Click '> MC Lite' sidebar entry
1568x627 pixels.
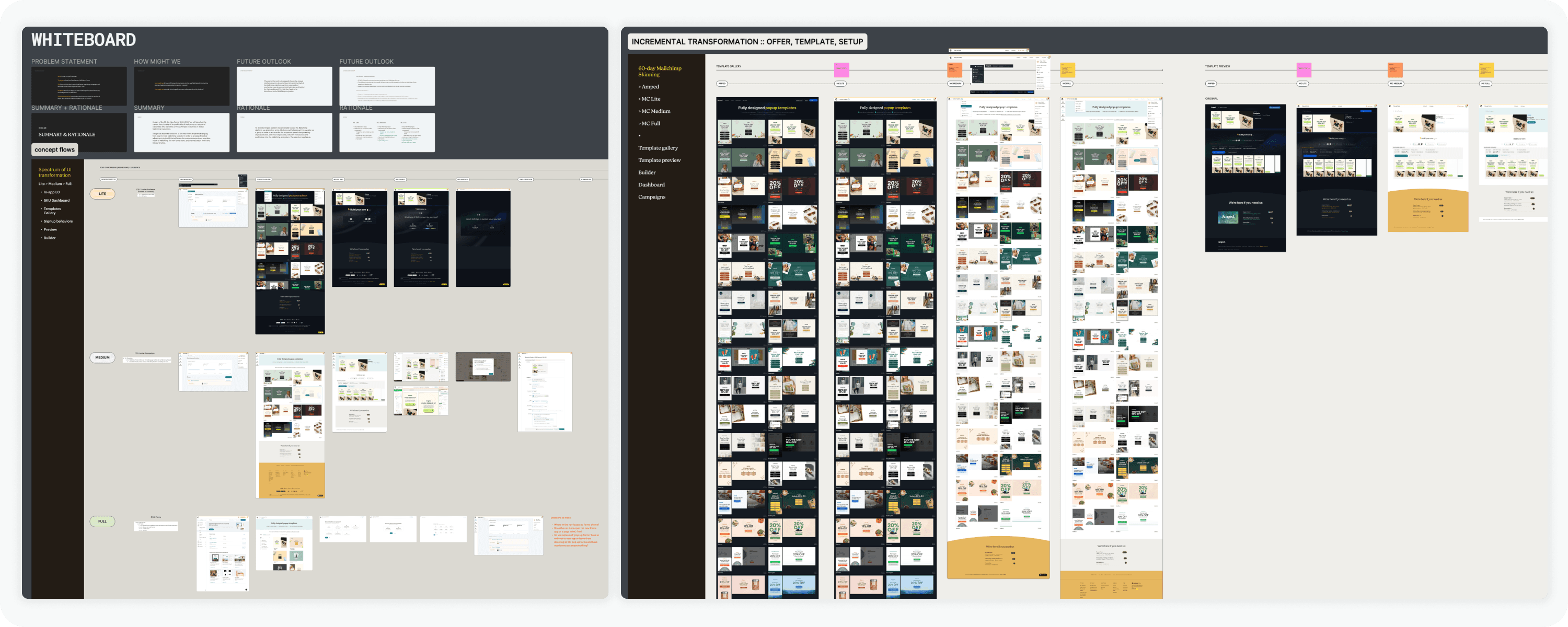[x=650, y=99]
